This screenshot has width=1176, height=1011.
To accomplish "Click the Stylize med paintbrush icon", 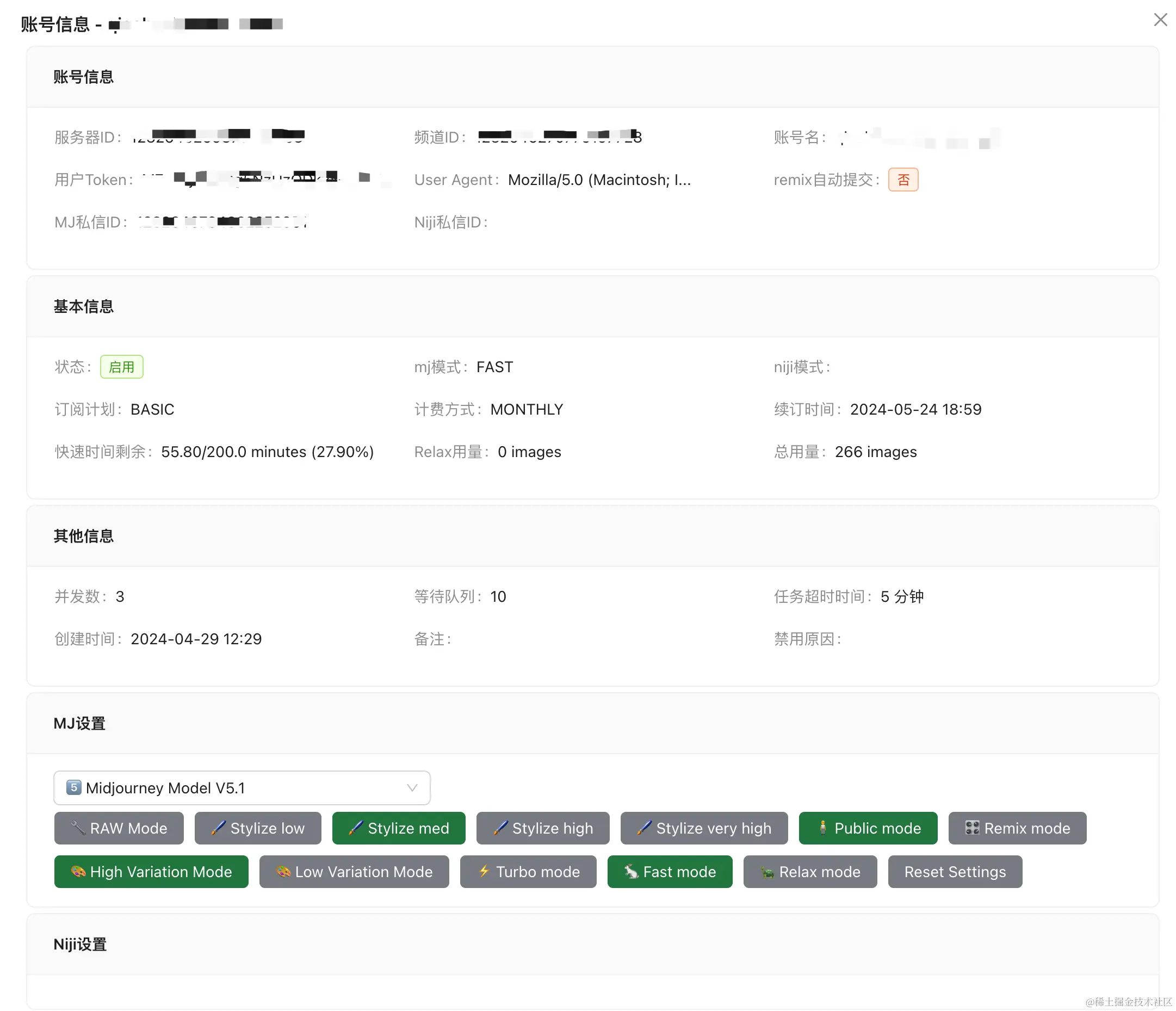I will point(355,828).
